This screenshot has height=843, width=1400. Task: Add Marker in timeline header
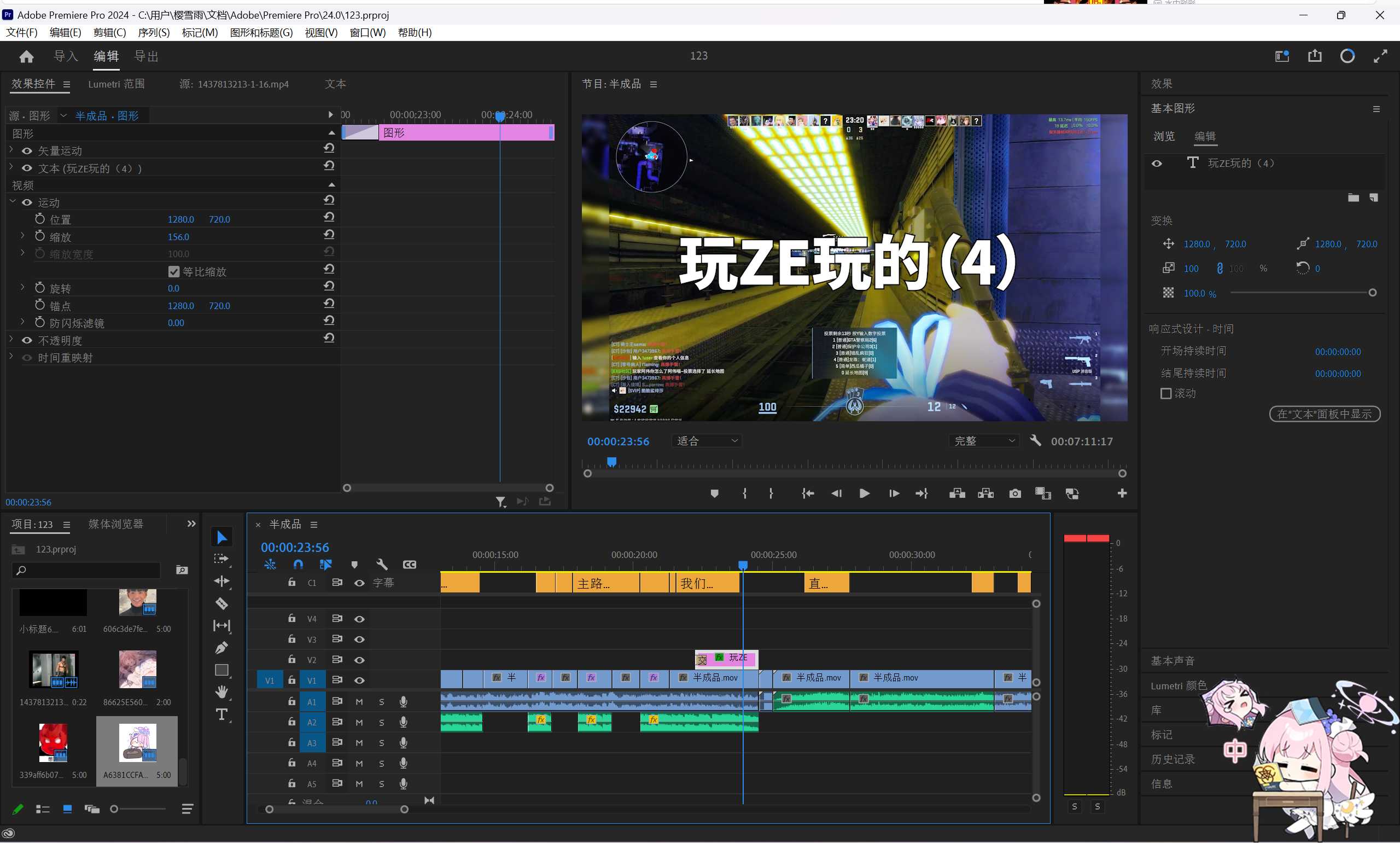coord(354,565)
